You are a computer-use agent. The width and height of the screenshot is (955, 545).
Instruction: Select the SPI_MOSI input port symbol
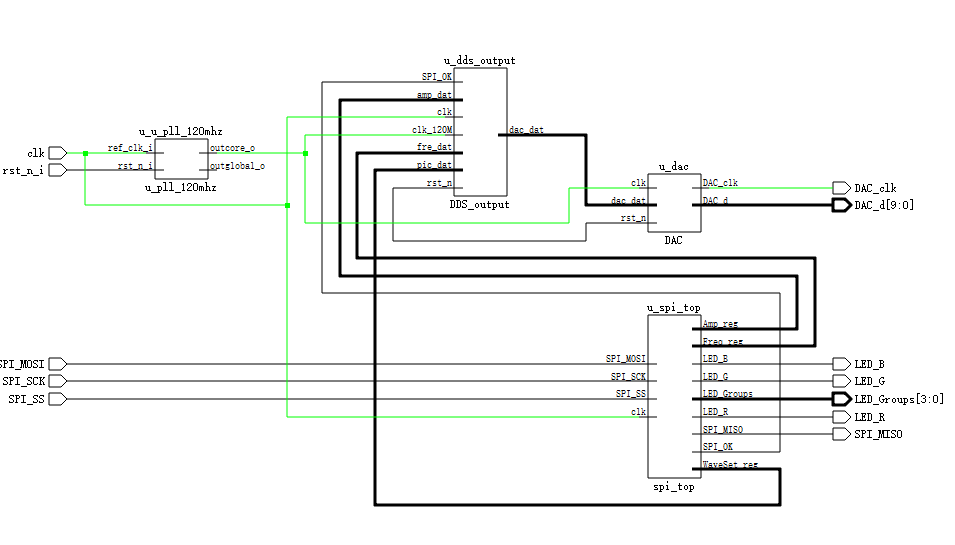(58, 364)
